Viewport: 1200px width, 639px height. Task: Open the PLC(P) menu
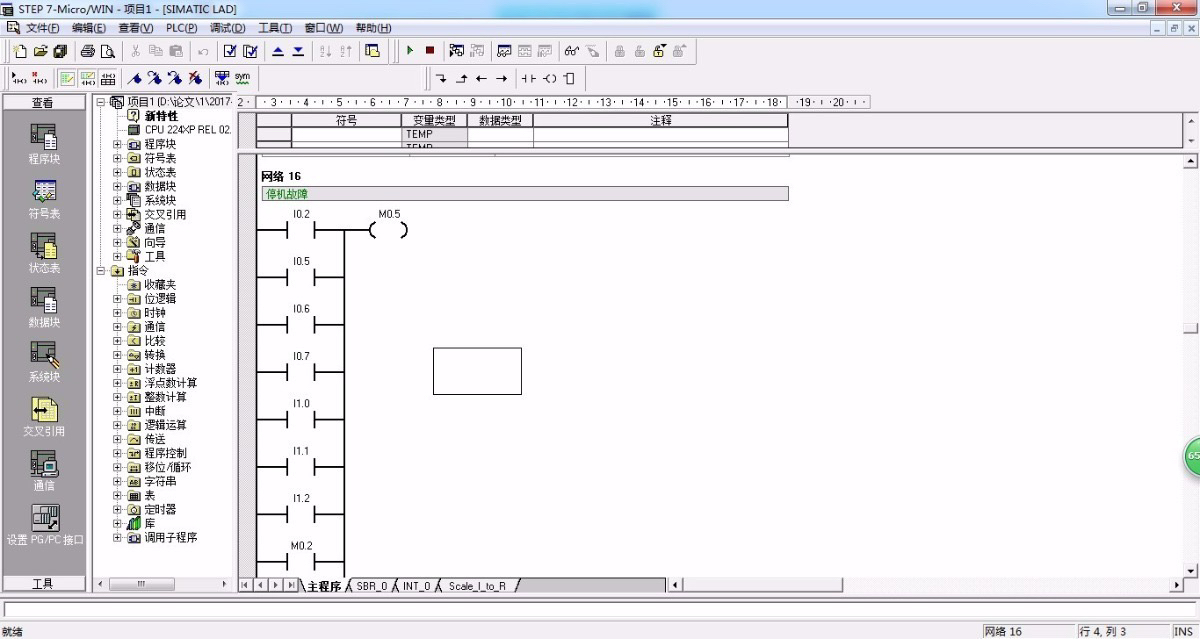(x=181, y=28)
